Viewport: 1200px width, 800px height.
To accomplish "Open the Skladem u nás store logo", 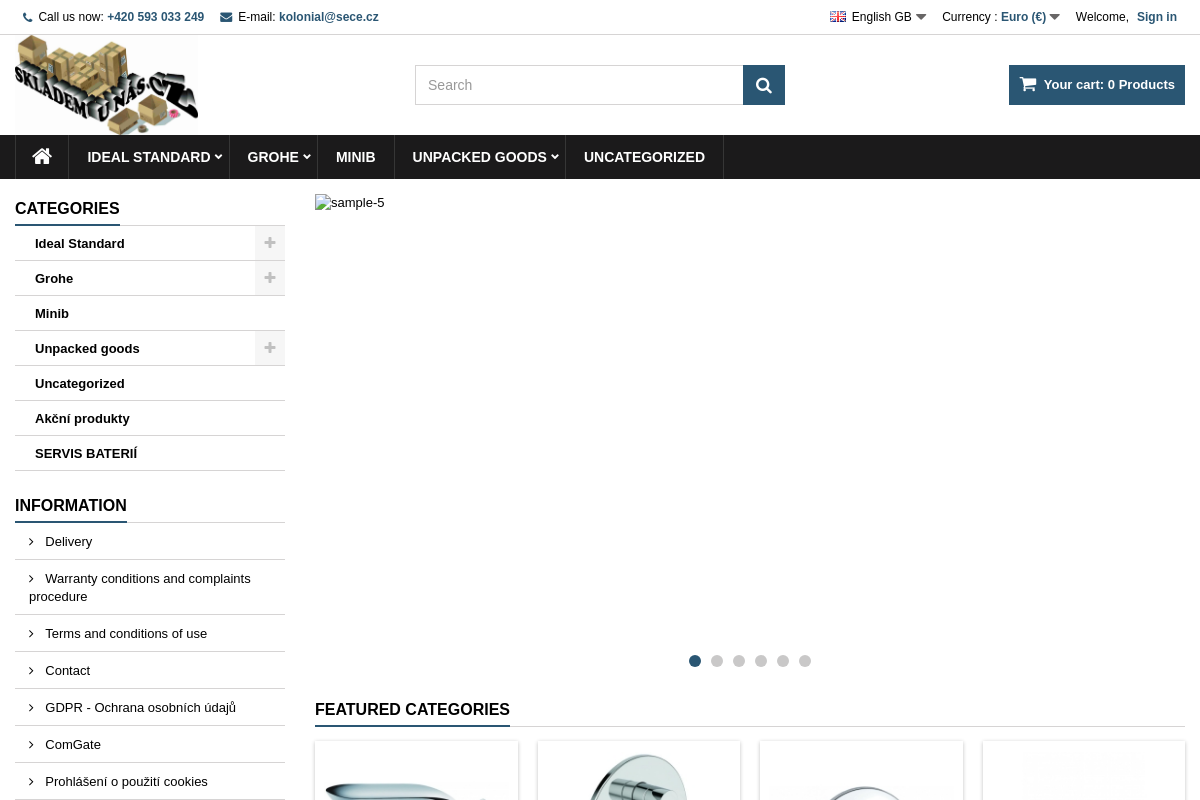I will (106, 85).
